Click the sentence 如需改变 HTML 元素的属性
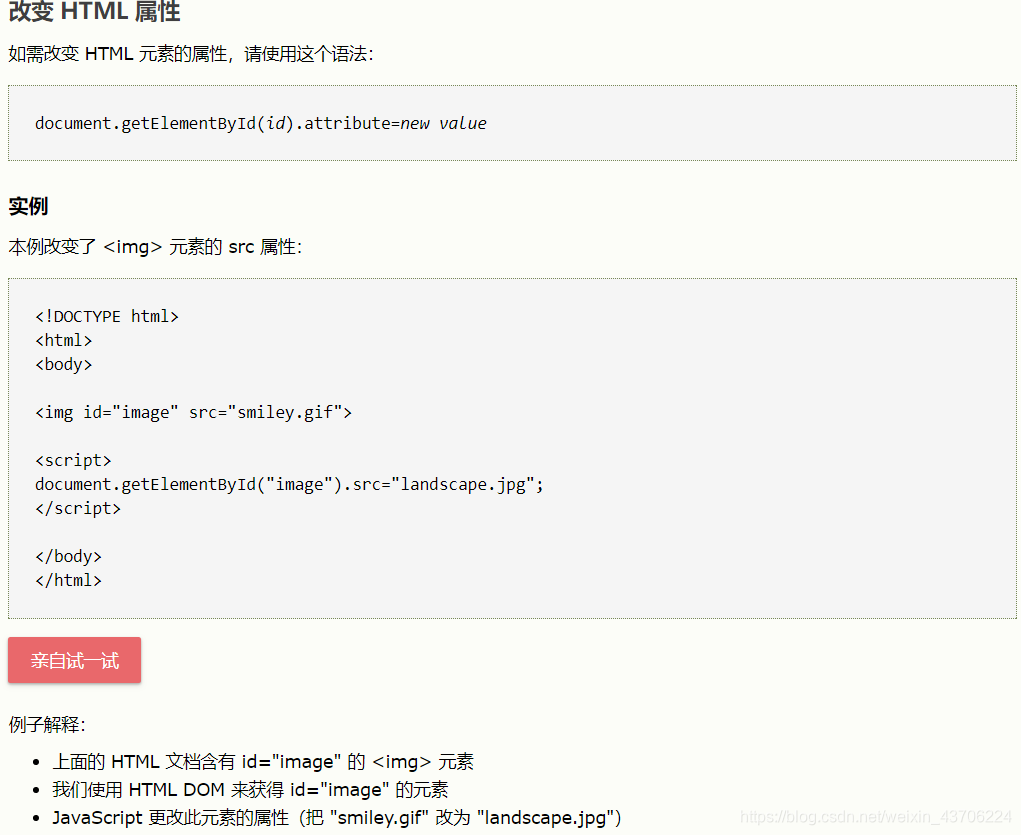 click(191, 54)
